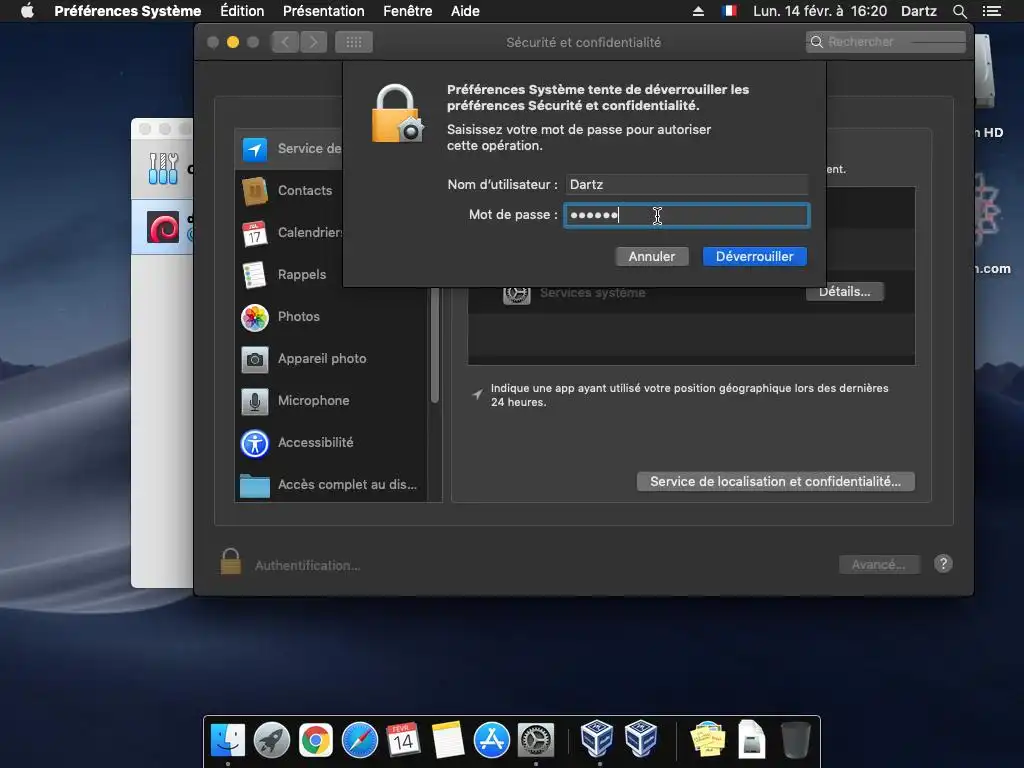Click the Nom d'utilisateur field
Screen dimensions: 1024x768
[686, 185]
